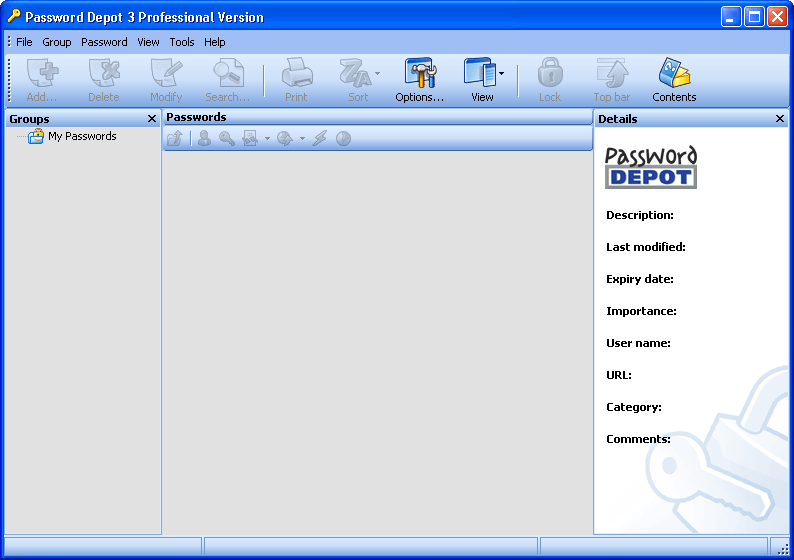Click the URL: label

(619, 375)
